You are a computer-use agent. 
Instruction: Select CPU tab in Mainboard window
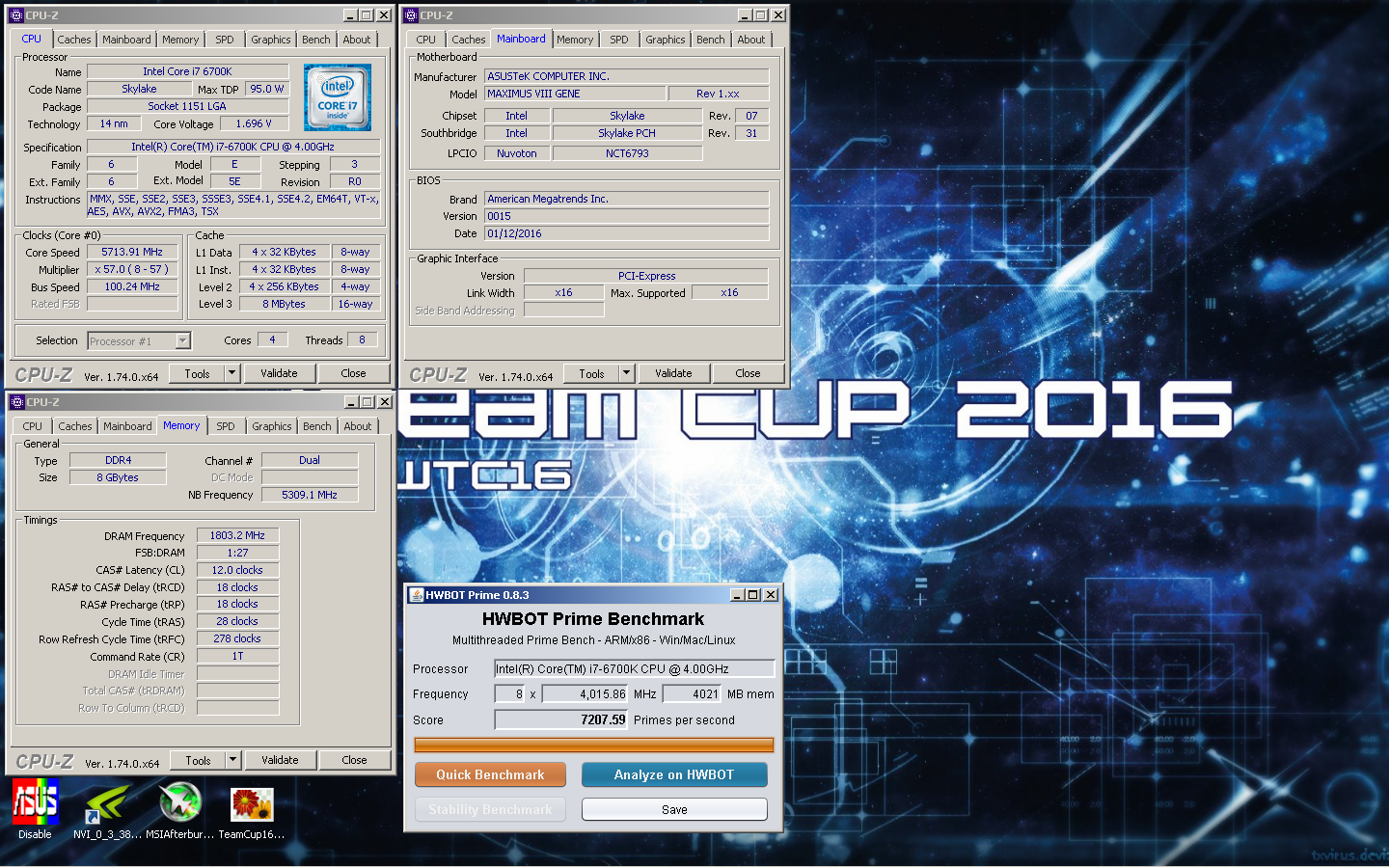[426, 40]
